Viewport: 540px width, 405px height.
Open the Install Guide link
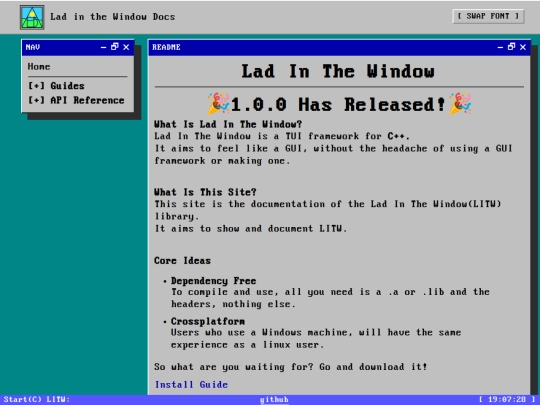point(191,384)
